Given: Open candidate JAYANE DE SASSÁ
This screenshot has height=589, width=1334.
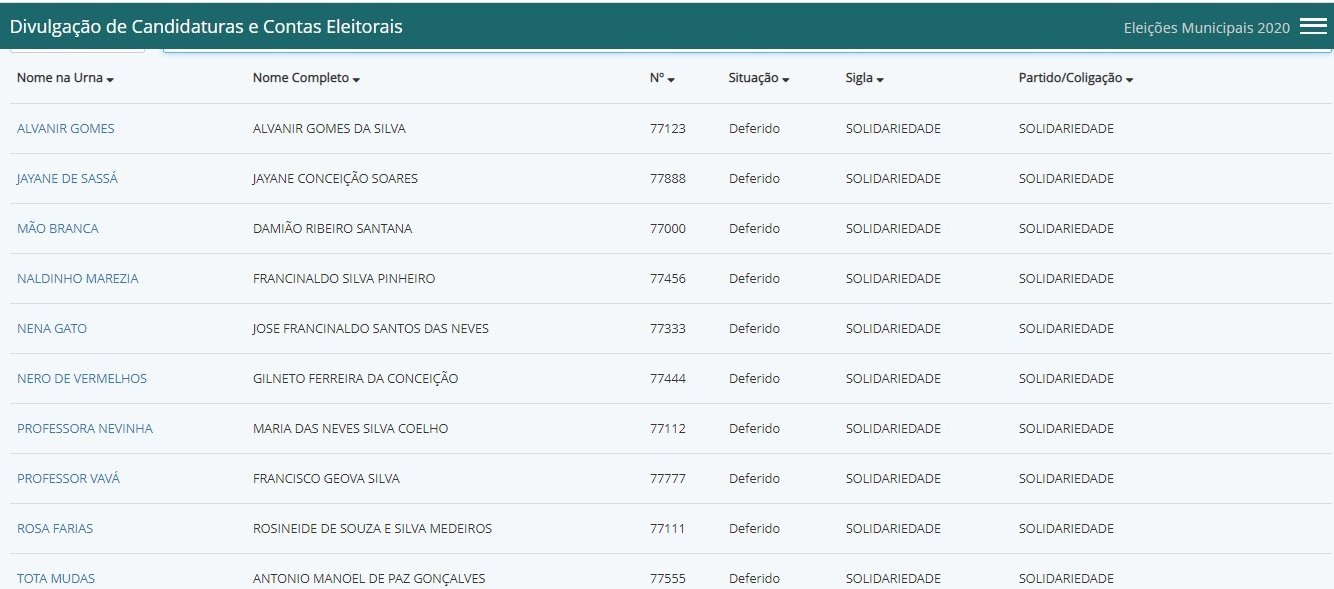Looking at the screenshot, I should pyautogui.click(x=67, y=179).
